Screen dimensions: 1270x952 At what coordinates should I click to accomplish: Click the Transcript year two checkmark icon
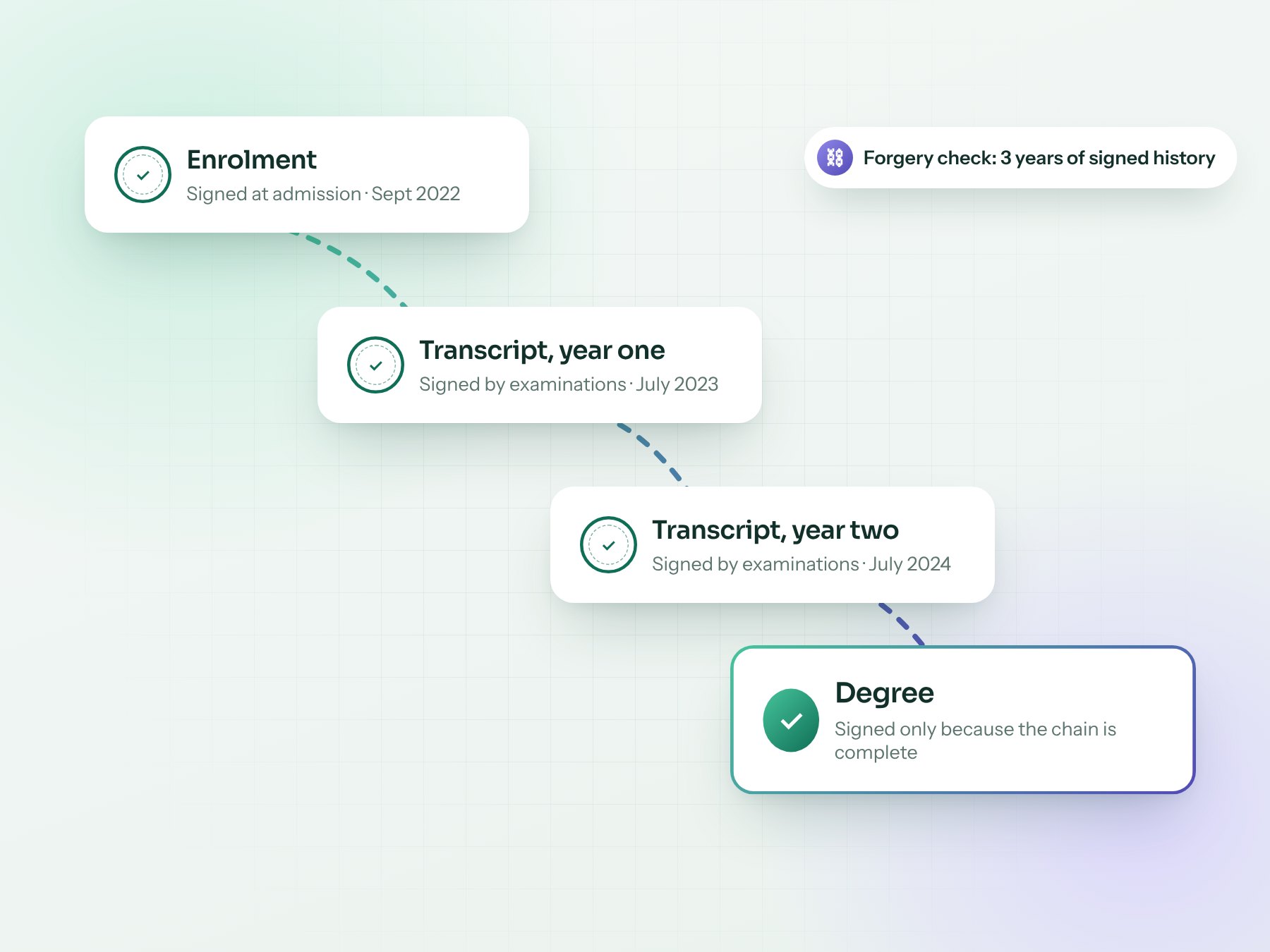(x=608, y=545)
